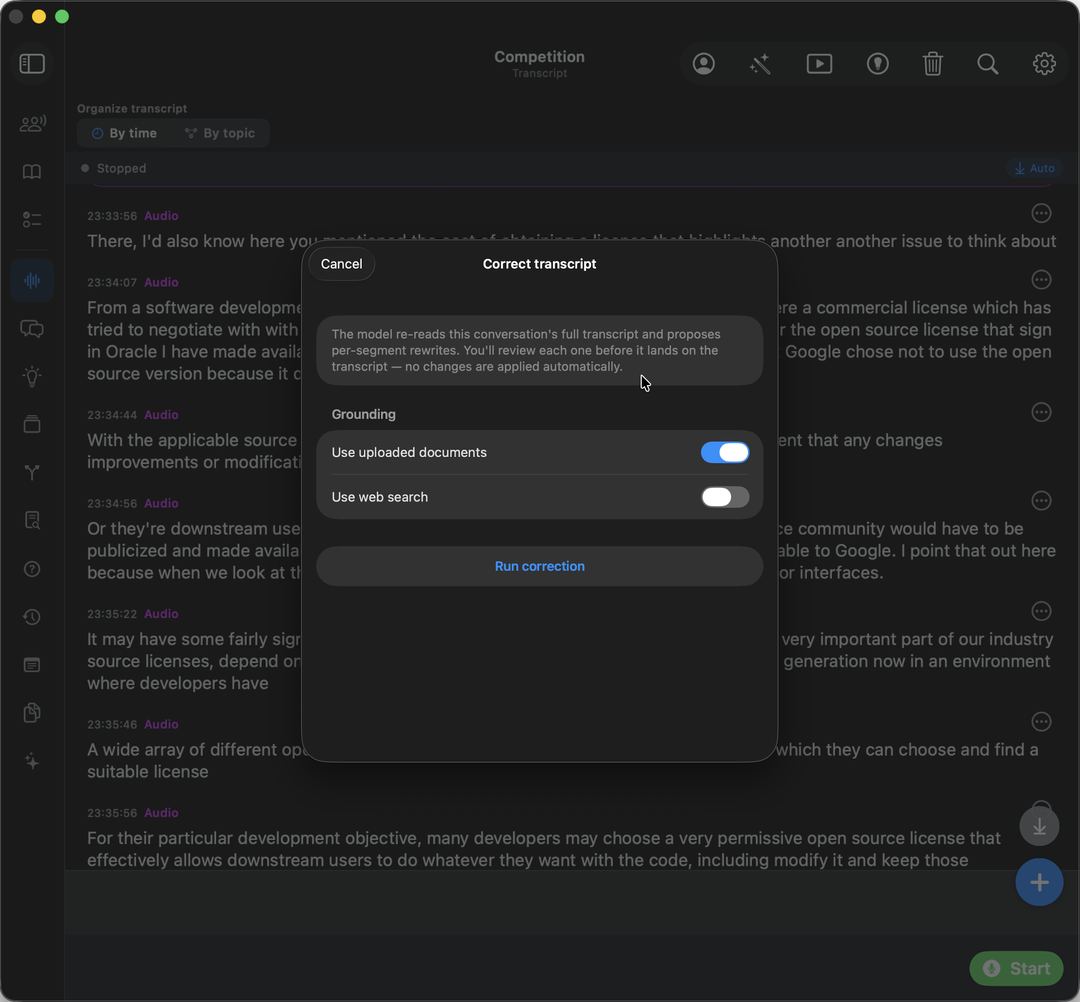The height and width of the screenshot is (1002, 1080).
Task: Click the Competition title heading
Action: click(x=539, y=56)
